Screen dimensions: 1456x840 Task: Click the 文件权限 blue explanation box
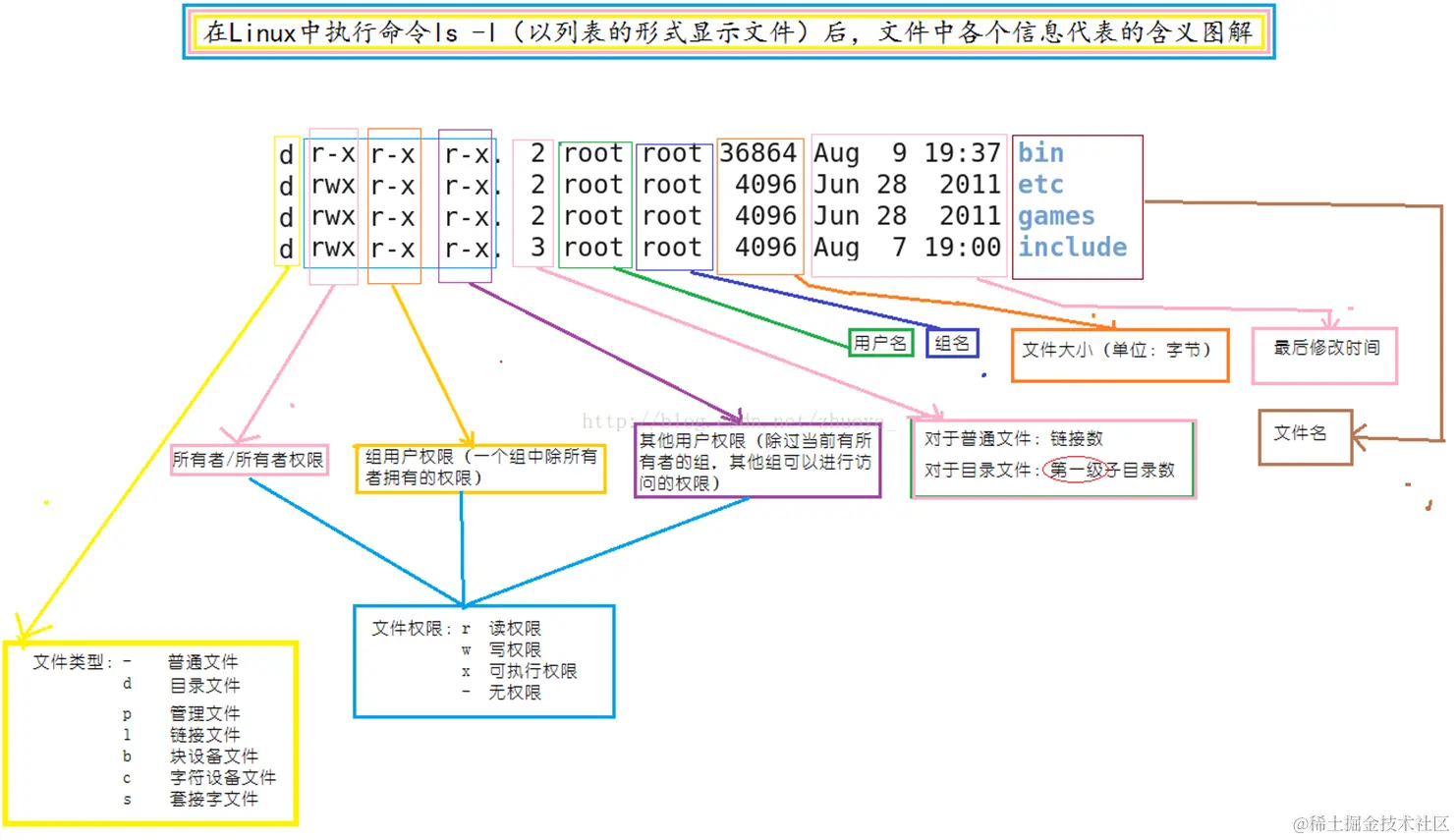coord(483,660)
